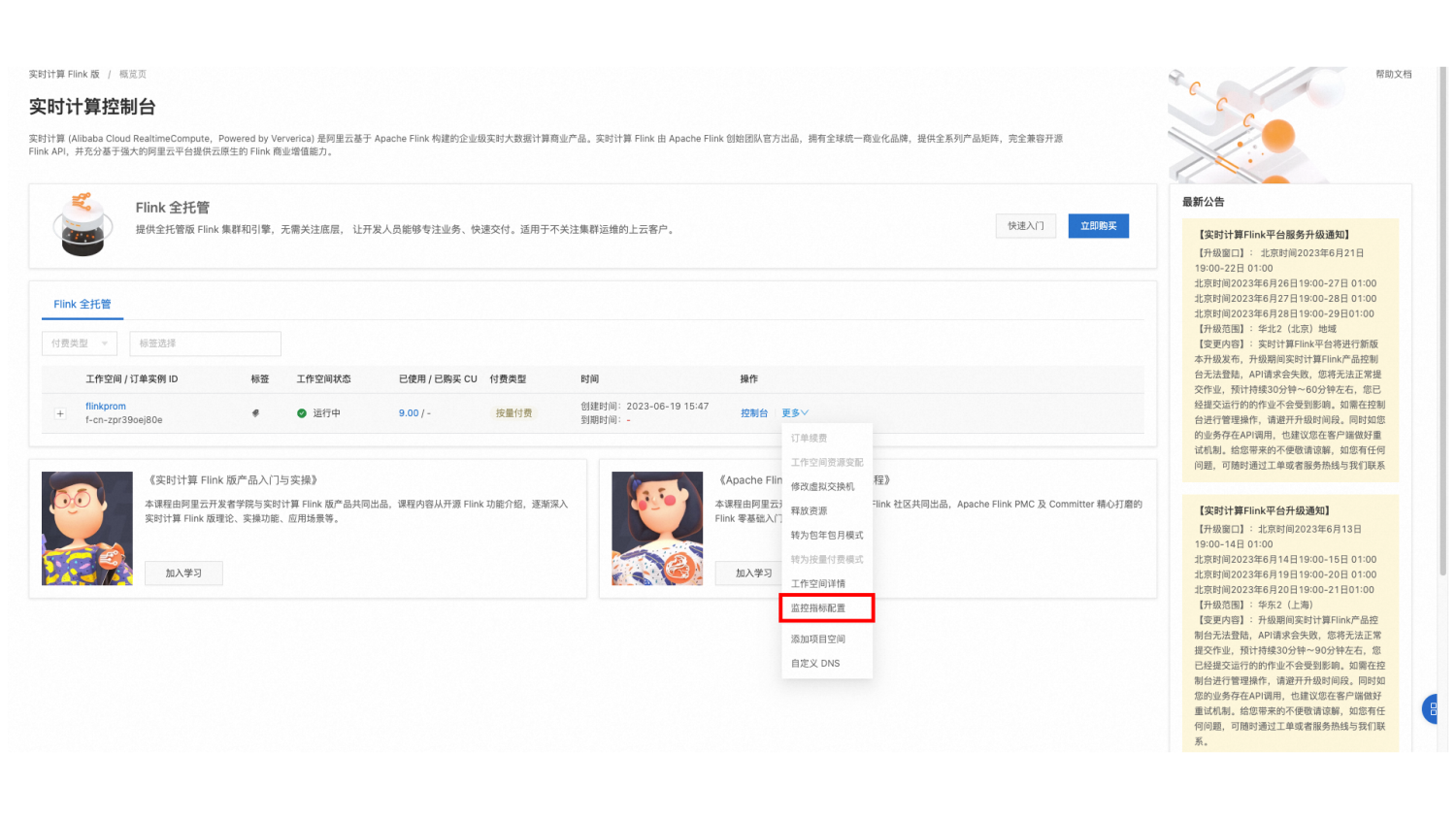The width and height of the screenshot is (1456, 819).
Task: Collapse the 更多 dropdown in flinkprom row
Action: pyautogui.click(x=794, y=413)
